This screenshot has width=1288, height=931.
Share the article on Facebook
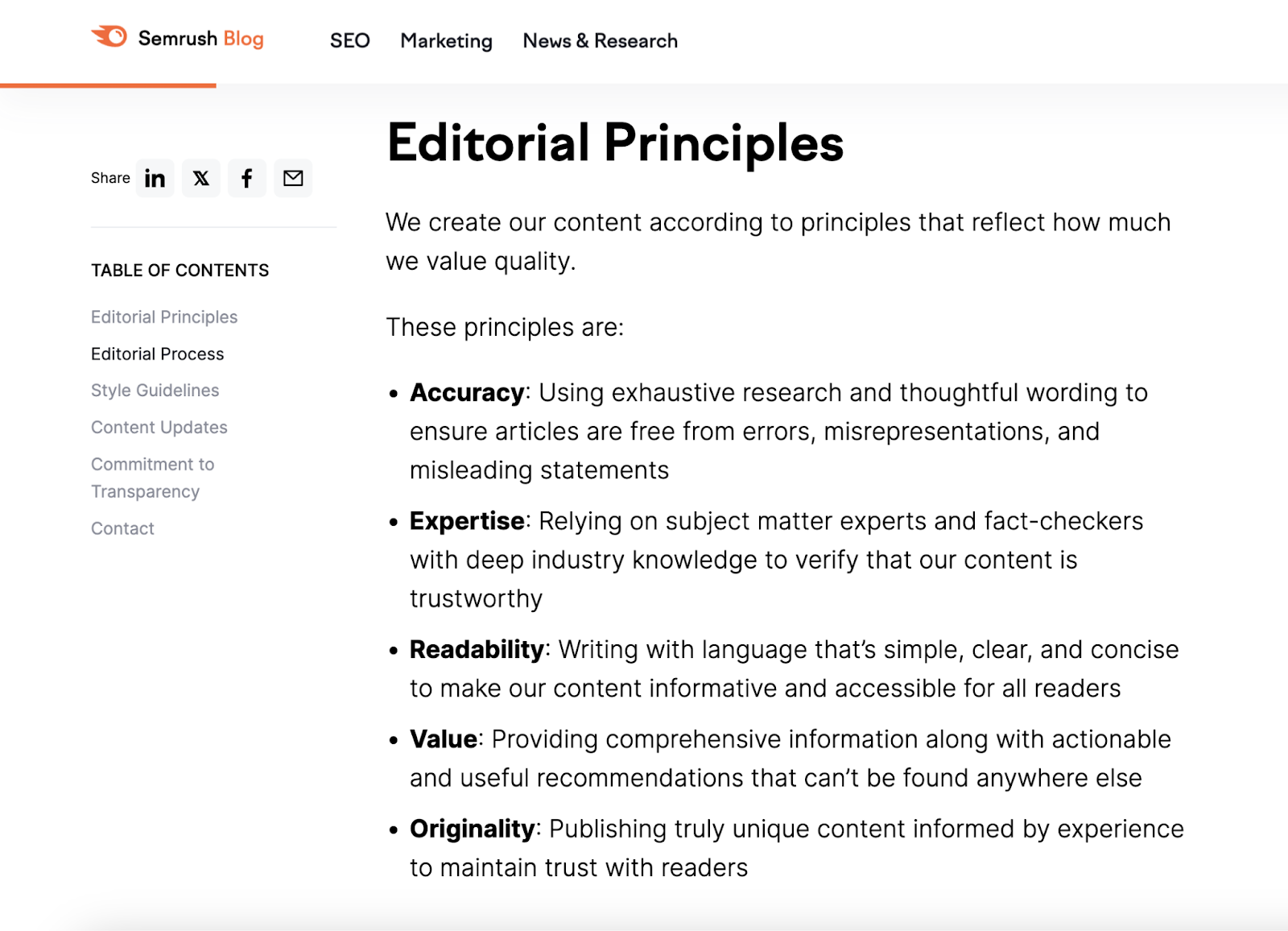(247, 178)
